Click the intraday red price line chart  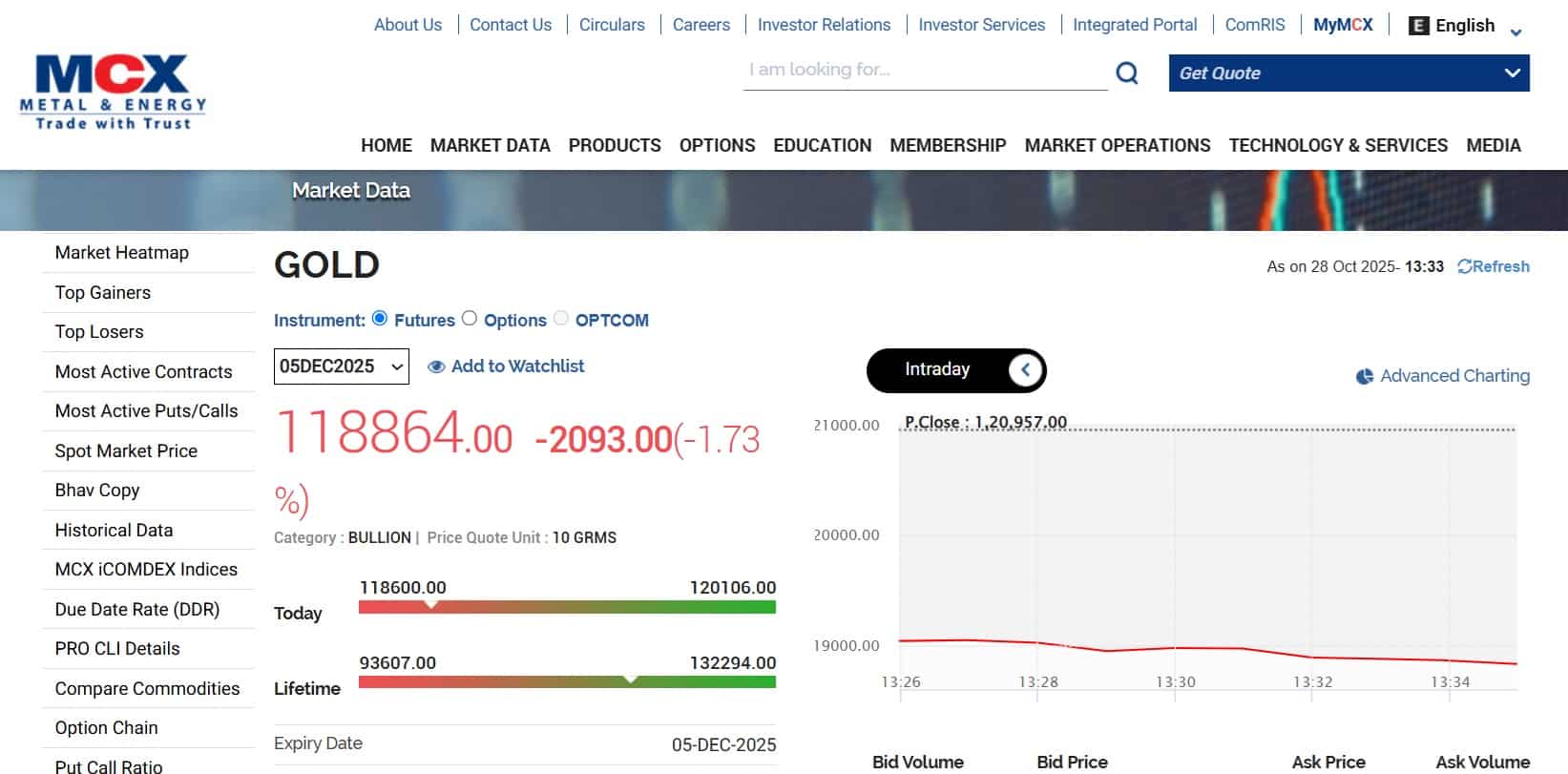pos(1207,651)
